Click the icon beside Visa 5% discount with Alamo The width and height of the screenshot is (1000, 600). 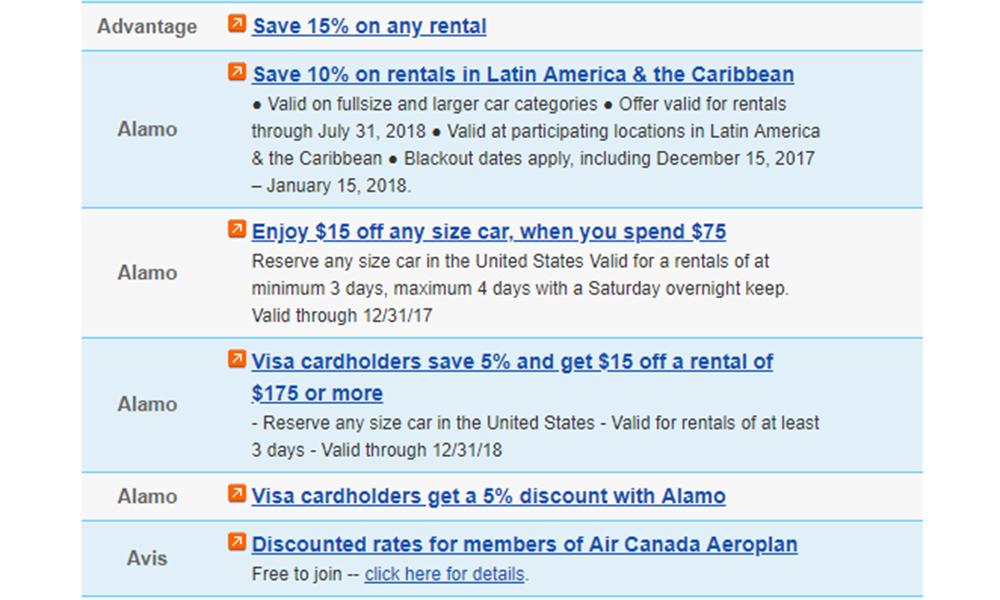pos(236,494)
